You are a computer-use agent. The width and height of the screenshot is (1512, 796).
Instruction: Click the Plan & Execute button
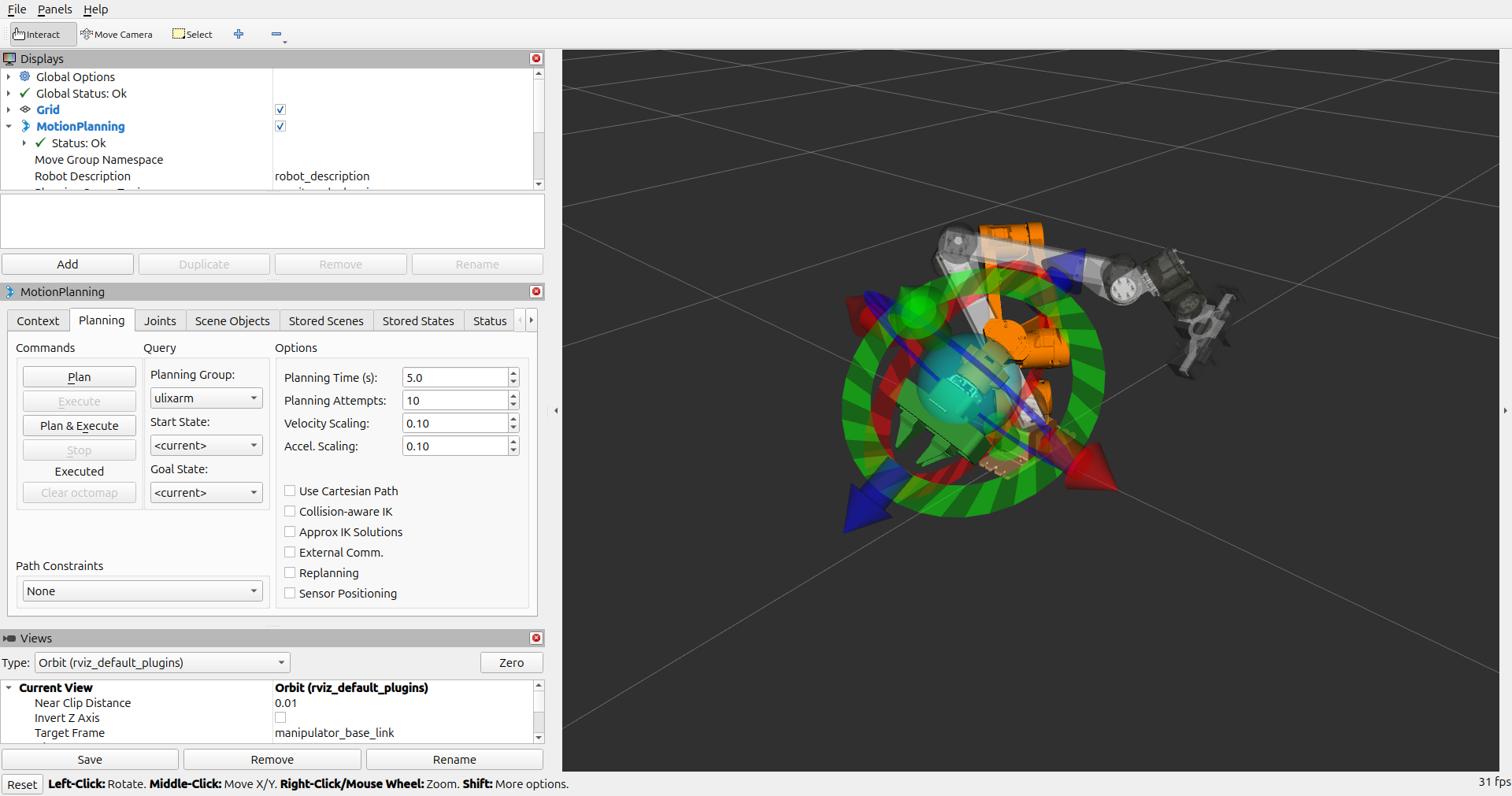tap(80, 426)
